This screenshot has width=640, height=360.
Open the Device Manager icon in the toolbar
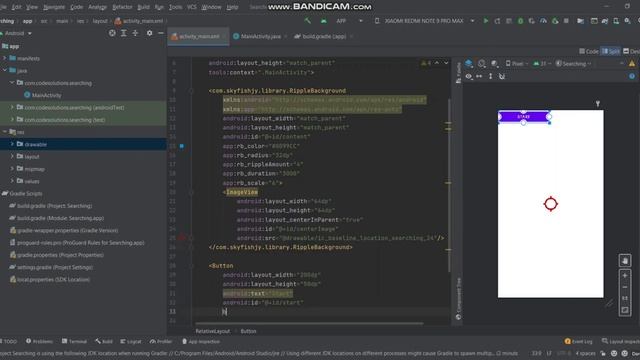[616, 21]
